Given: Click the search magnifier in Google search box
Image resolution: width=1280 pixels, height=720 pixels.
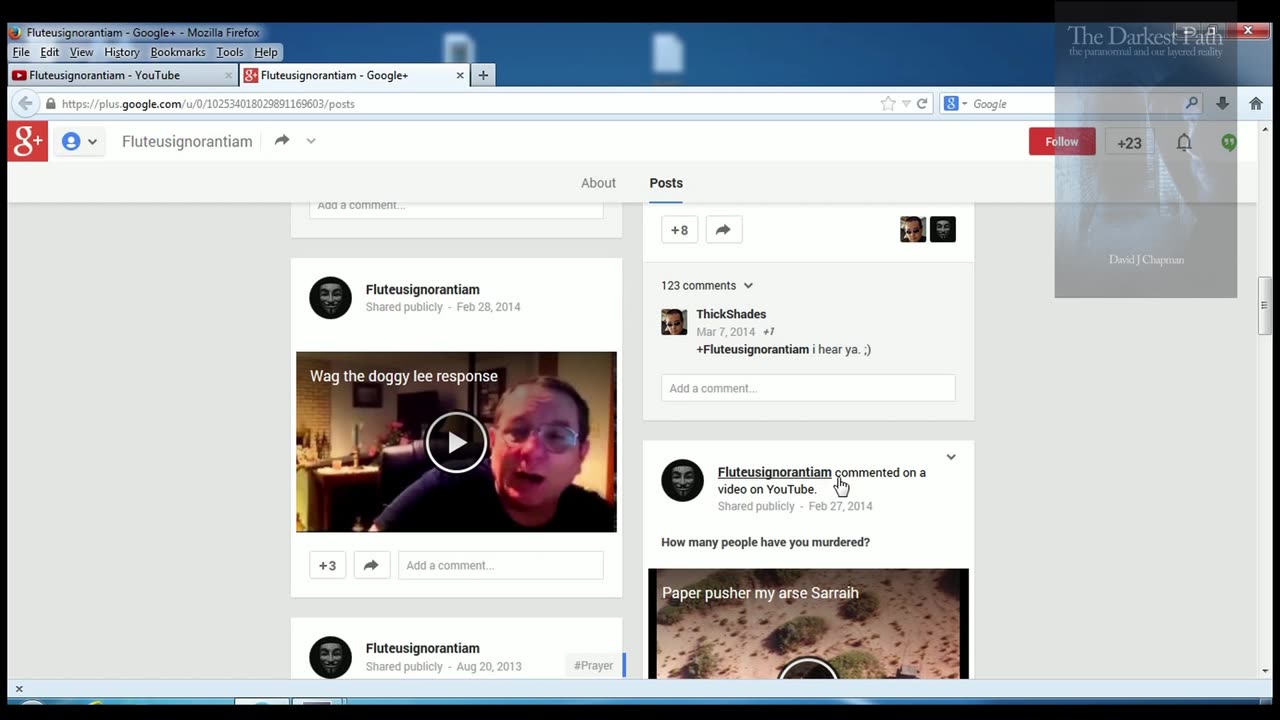Looking at the screenshot, I should [x=1191, y=103].
